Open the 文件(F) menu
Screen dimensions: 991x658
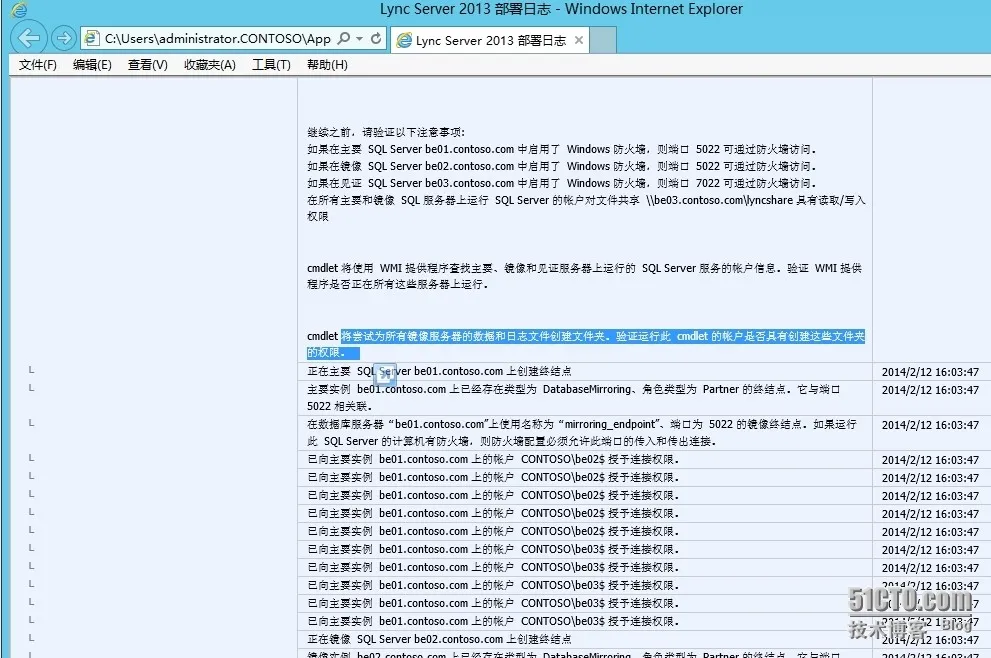click(x=37, y=64)
